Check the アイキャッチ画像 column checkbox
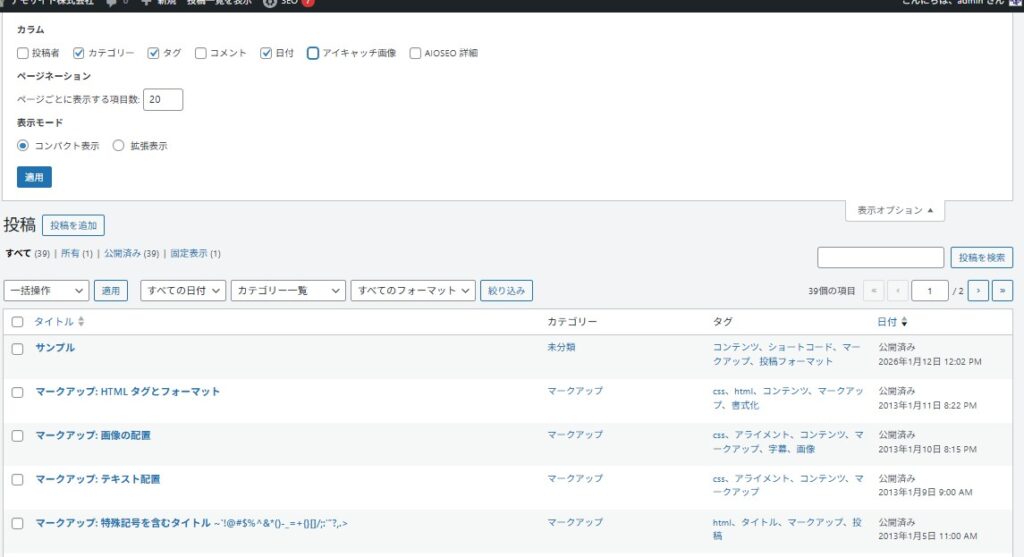 (314, 53)
